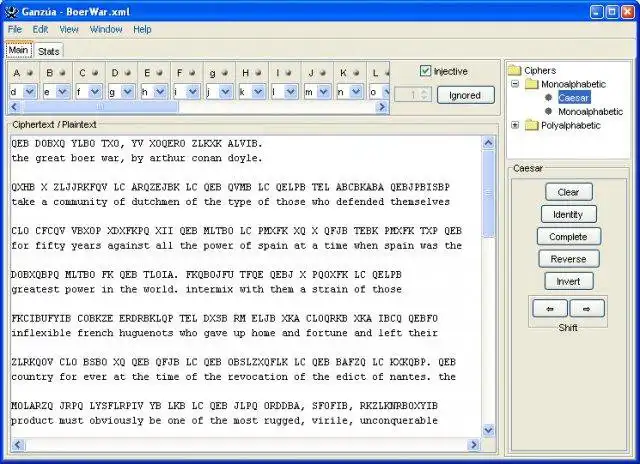
Task: Toggle the round marker next to letter E
Action: (x=160, y=73)
